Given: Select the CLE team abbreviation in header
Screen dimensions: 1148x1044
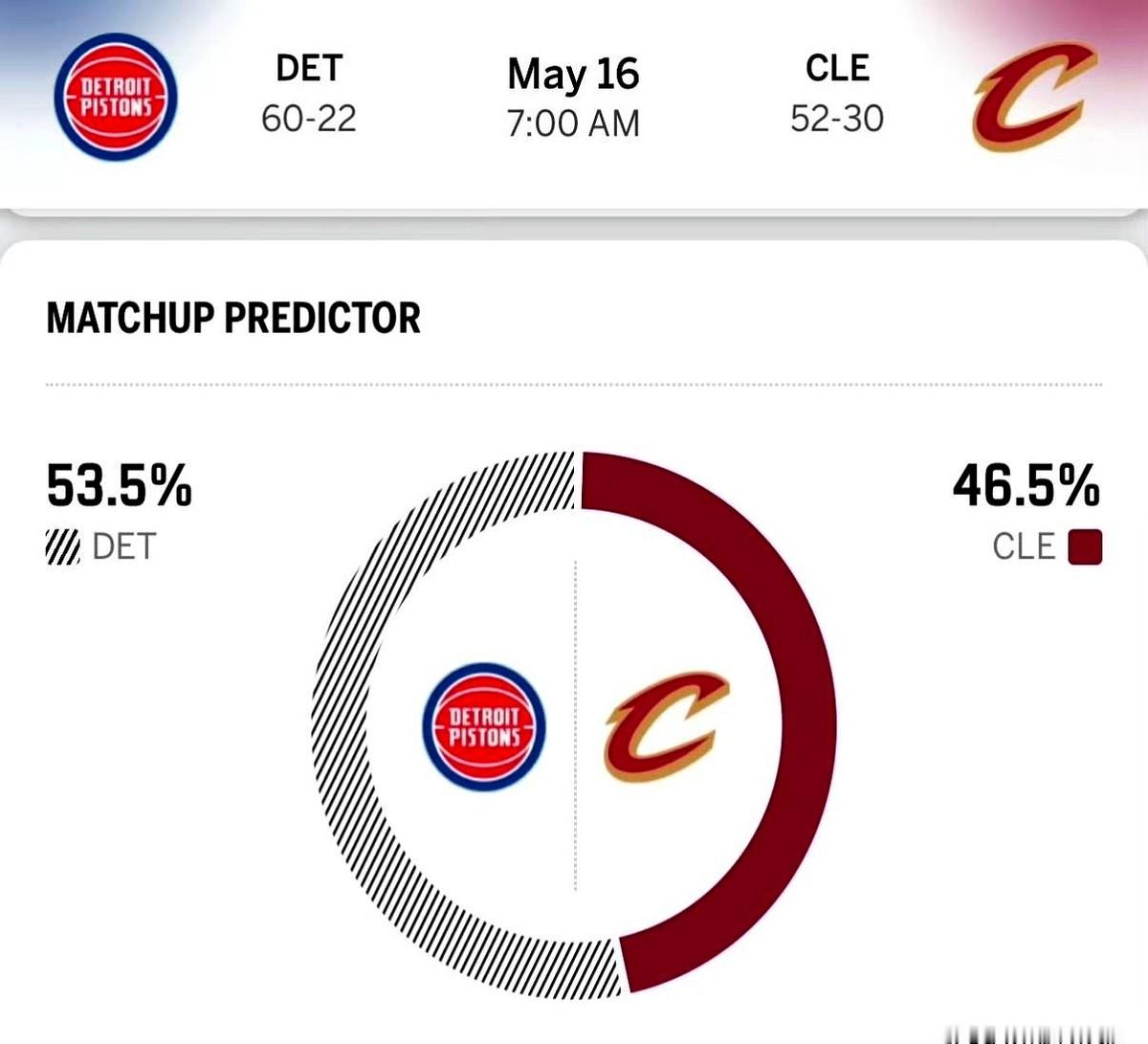Looking at the screenshot, I should coord(837,68).
